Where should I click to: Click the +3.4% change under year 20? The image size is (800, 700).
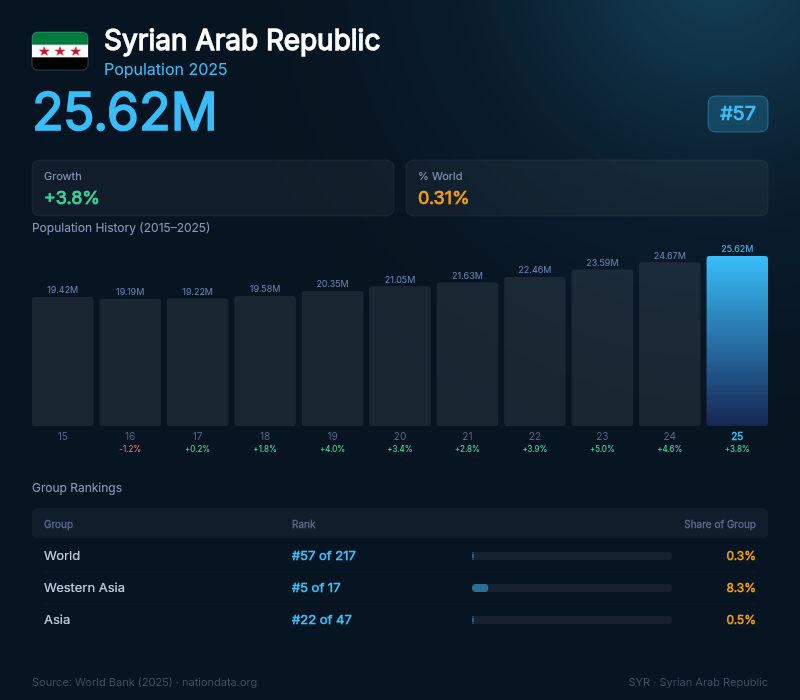click(400, 449)
